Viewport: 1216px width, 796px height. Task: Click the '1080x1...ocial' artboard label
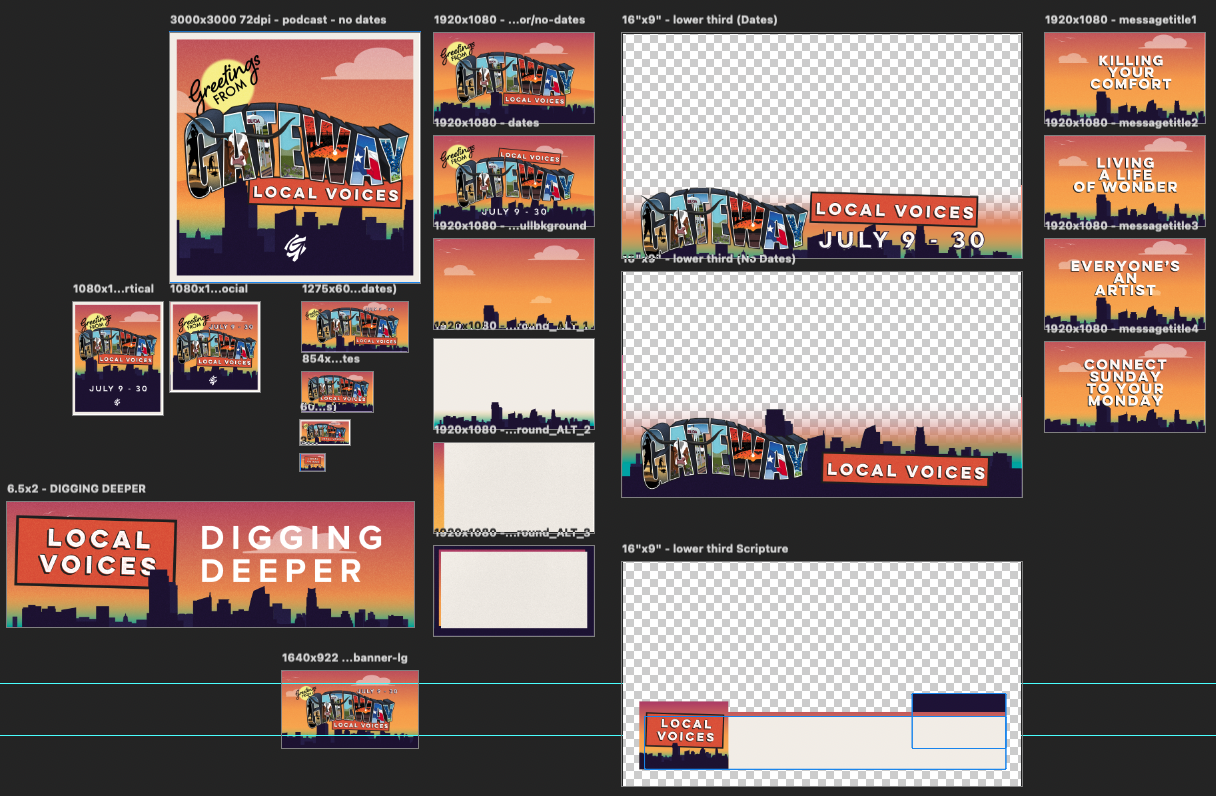click(209, 289)
